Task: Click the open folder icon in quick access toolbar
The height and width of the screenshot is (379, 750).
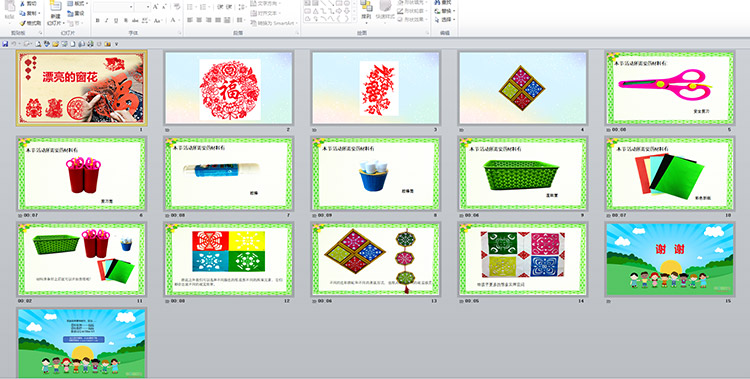Action: click(x=55, y=44)
